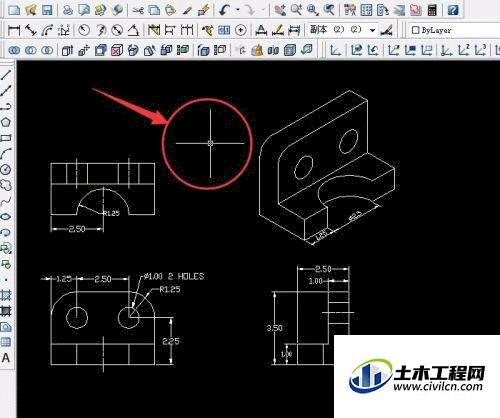Screen dimensions: 500x418
Task: Open a file with the Open icon
Action: tap(31, 10)
